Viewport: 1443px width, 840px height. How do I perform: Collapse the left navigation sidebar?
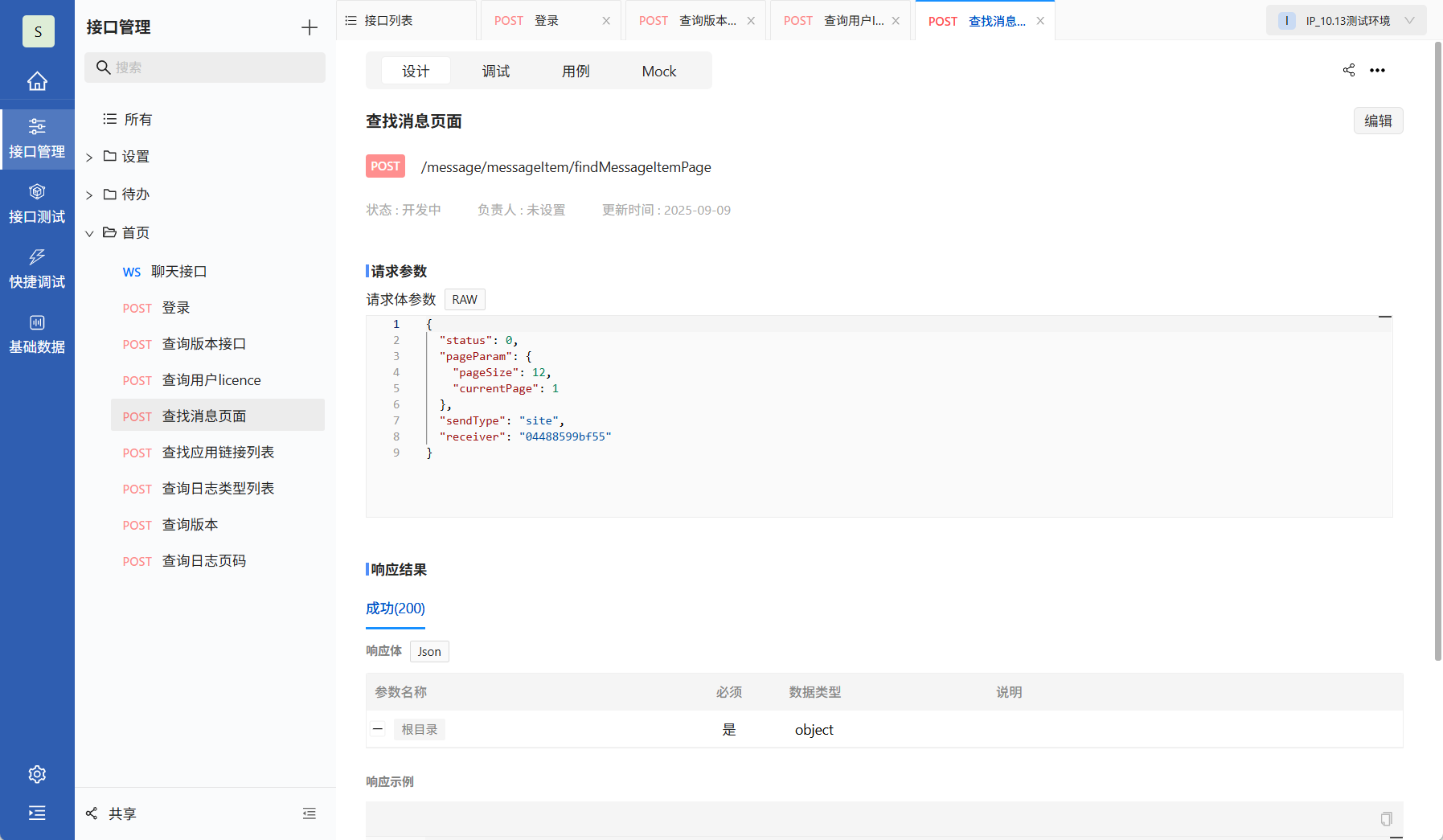point(37,813)
